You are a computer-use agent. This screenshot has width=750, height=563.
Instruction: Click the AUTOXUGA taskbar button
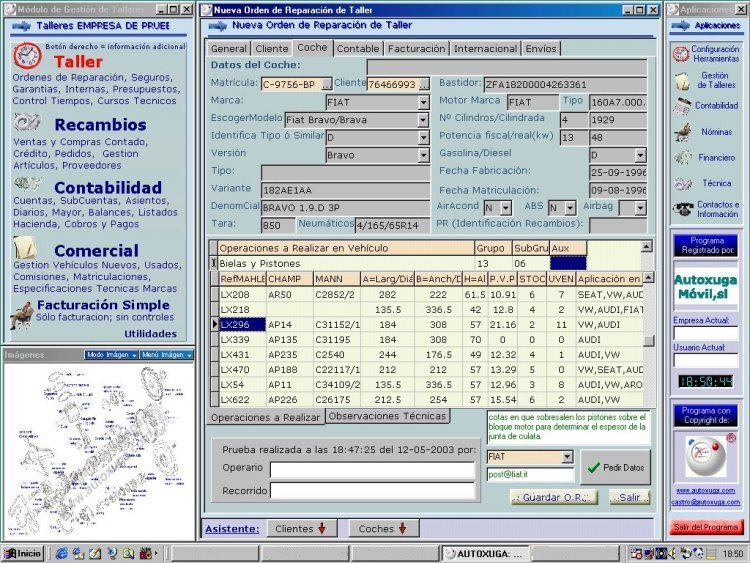pyautogui.click(x=484, y=554)
